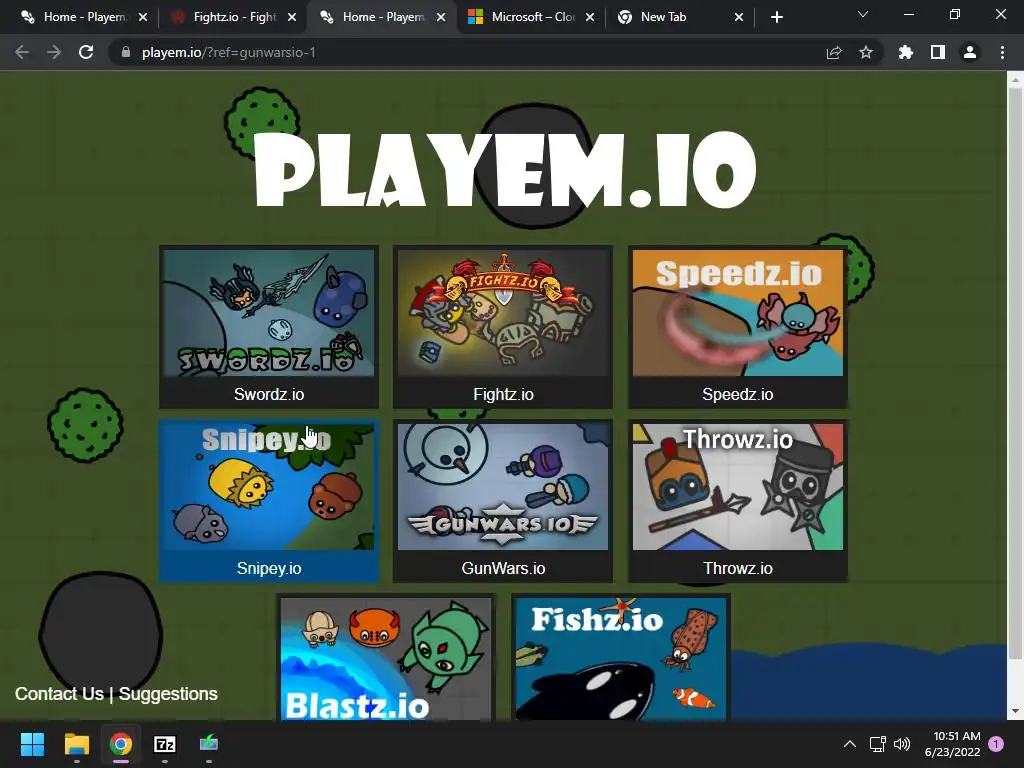Click the Fightz.io caption link
The image size is (1024, 768).
(x=504, y=394)
